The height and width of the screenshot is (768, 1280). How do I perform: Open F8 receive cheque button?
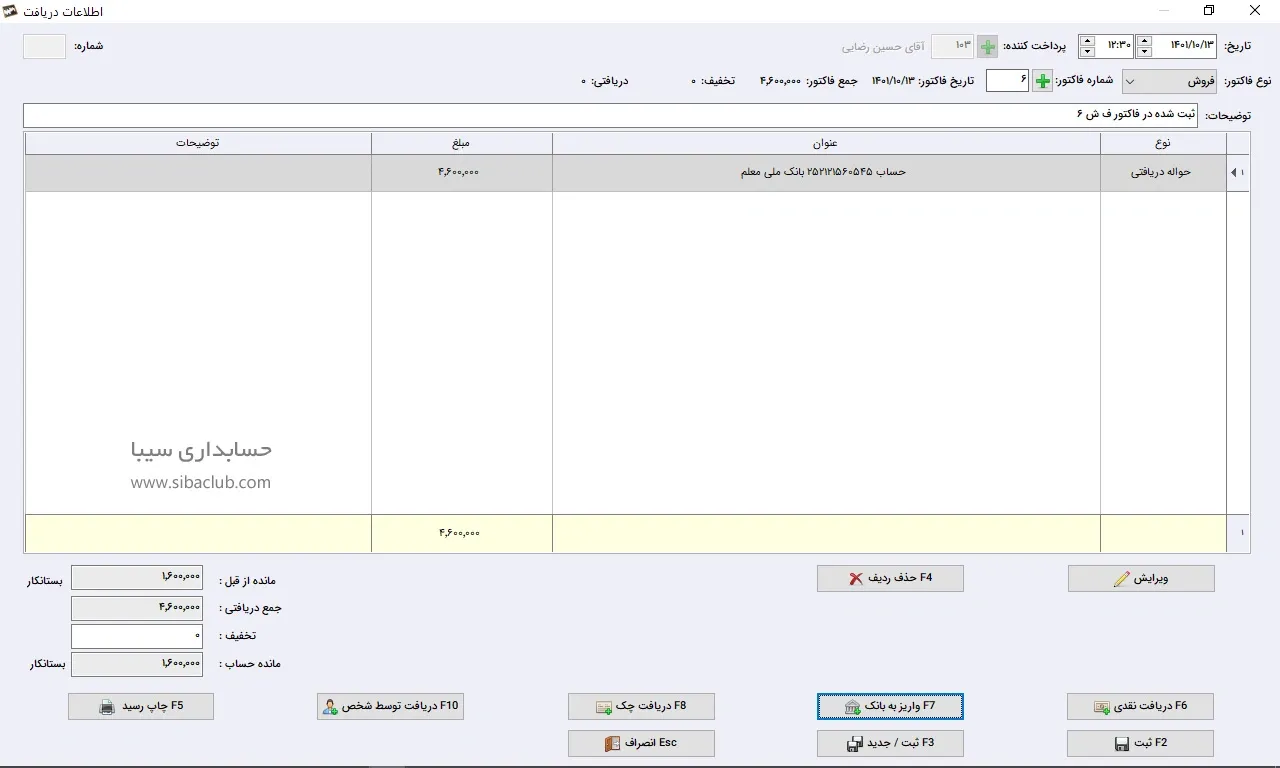coord(641,706)
